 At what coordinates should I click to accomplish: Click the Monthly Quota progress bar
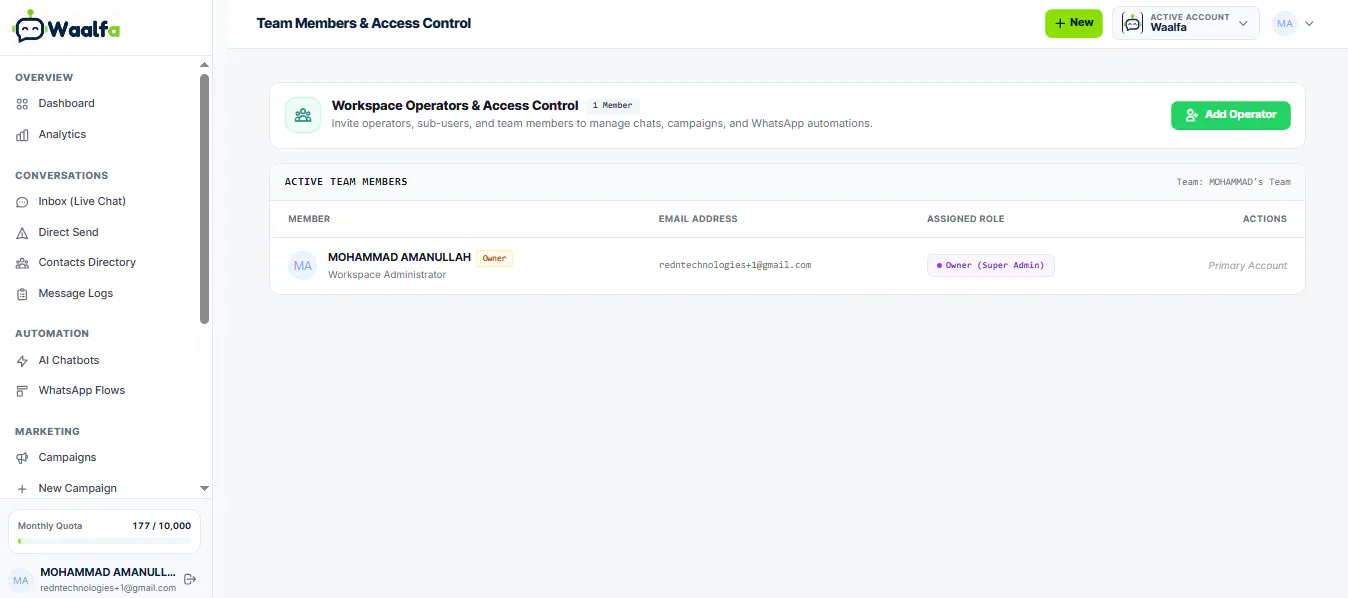pos(104,541)
